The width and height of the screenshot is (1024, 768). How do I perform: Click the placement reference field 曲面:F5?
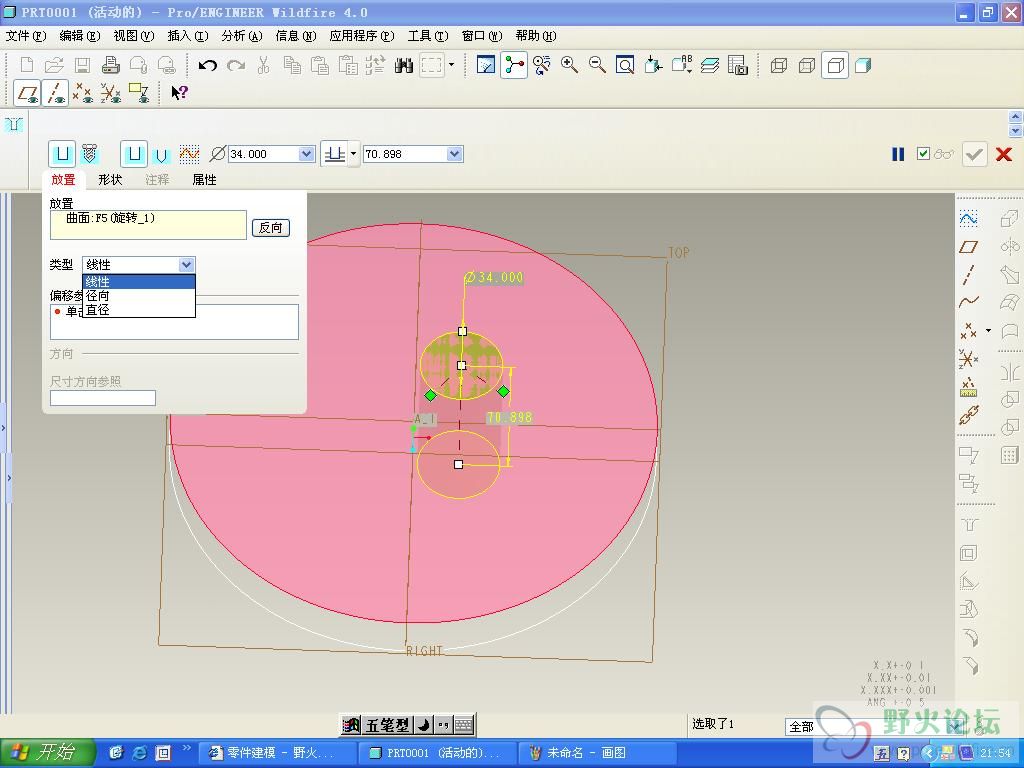point(148,225)
